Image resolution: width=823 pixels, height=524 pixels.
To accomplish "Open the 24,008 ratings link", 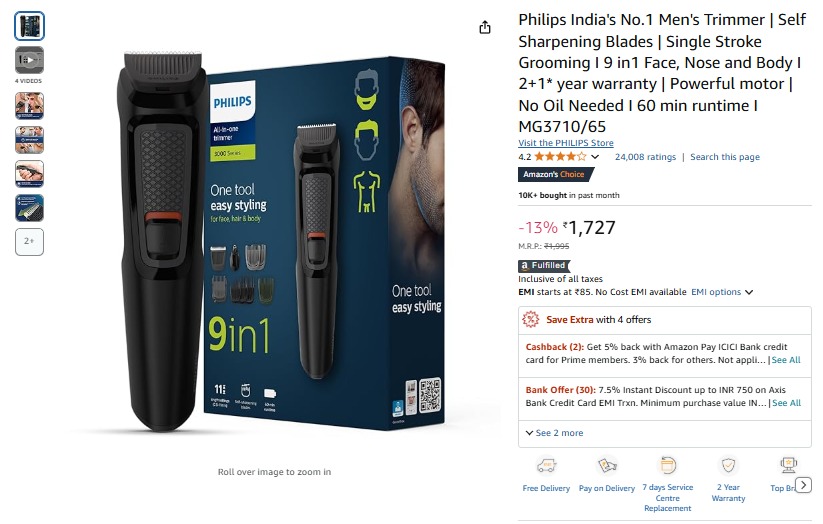I will pyautogui.click(x=645, y=157).
